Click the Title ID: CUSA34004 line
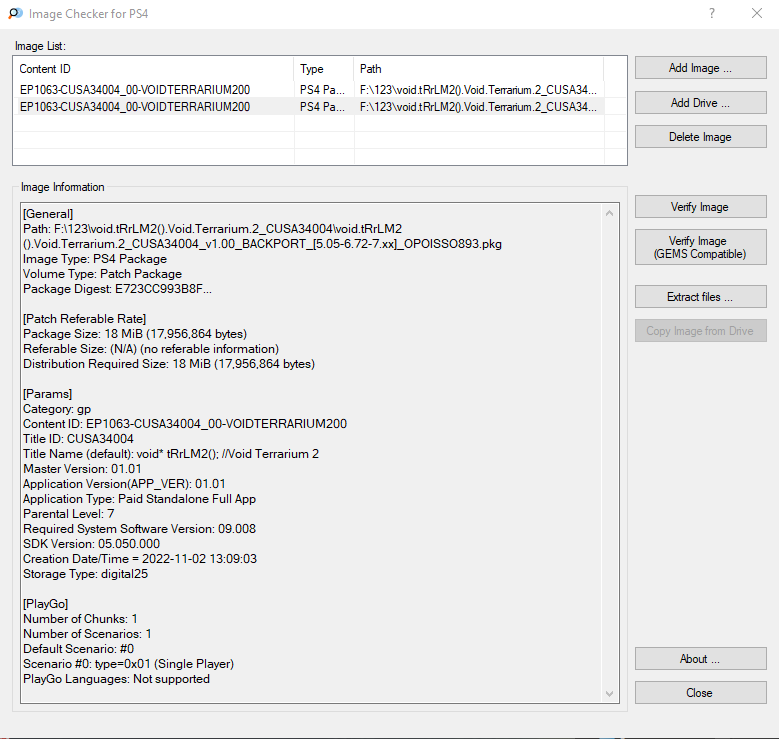This screenshot has height=739, width=779. [x=78, y=439]
